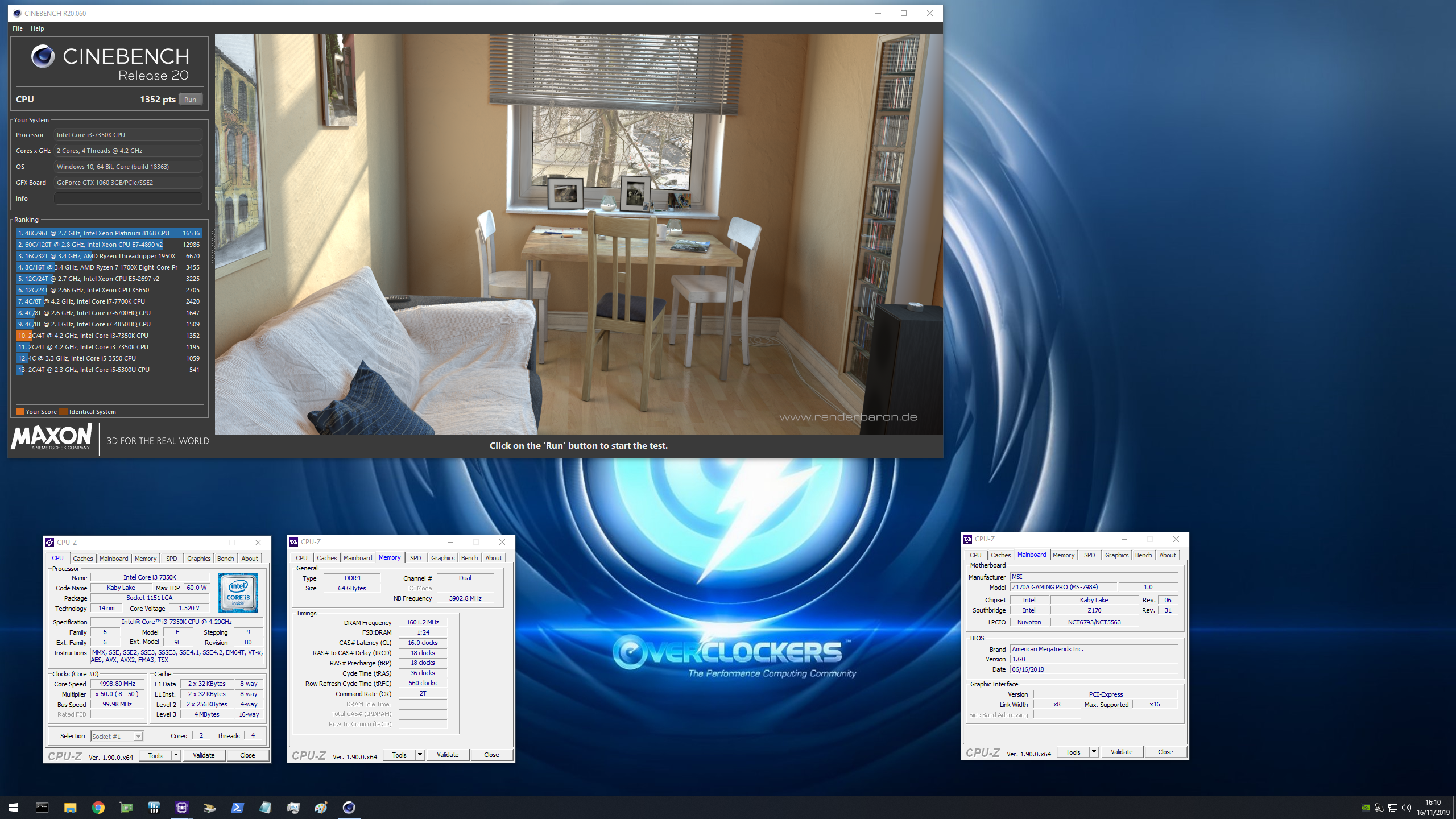The image size is (1456, 819).
Task: Open the speaker audio manager tray icon
Action: [x=1379, y=808]
